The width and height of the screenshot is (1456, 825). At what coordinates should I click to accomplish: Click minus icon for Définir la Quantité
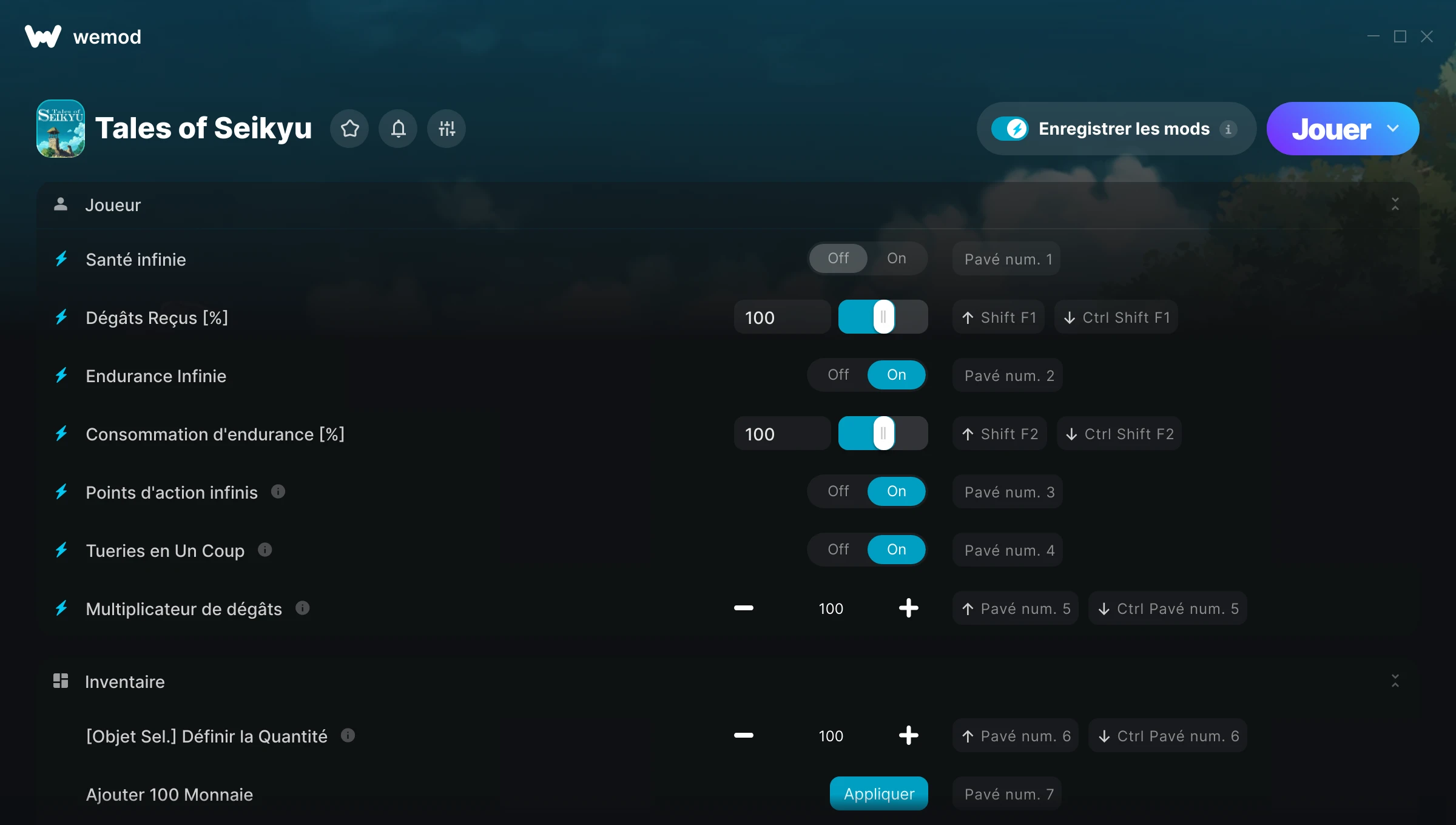(743, 735)
